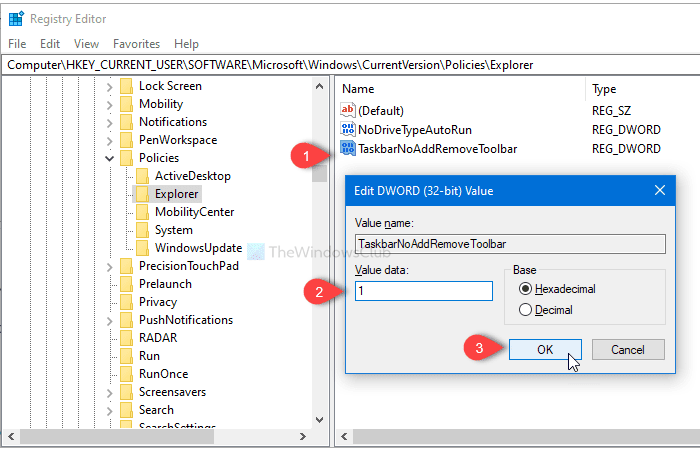The height and width of the screenshot is (452, 700).
Task: Open the File menu
Action: tap(17, 44)
